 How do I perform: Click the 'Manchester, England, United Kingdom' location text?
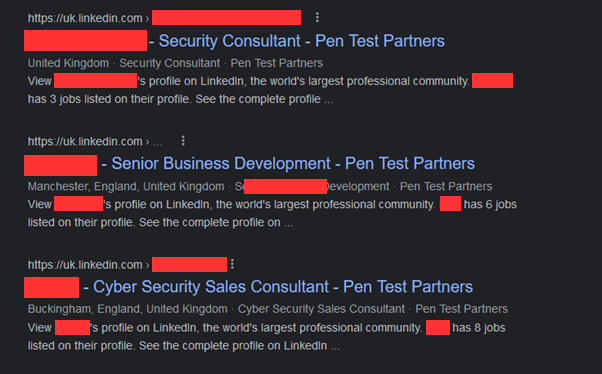click(126, 186)
